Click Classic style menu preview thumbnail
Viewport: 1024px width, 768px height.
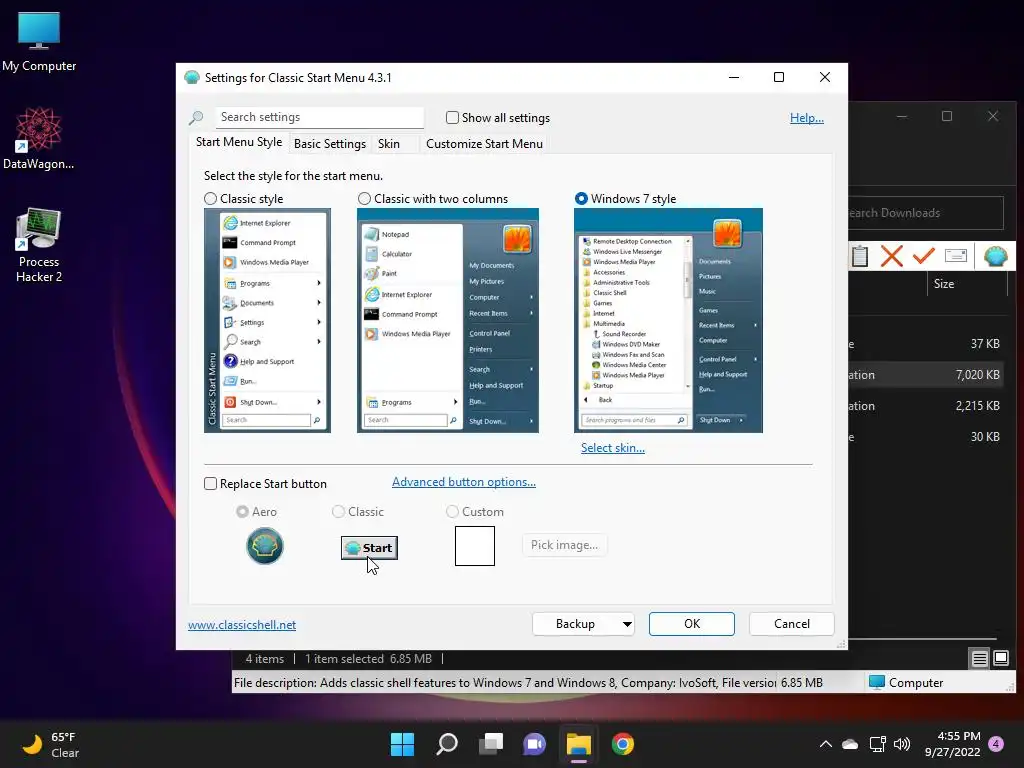(x=267, y=320)
